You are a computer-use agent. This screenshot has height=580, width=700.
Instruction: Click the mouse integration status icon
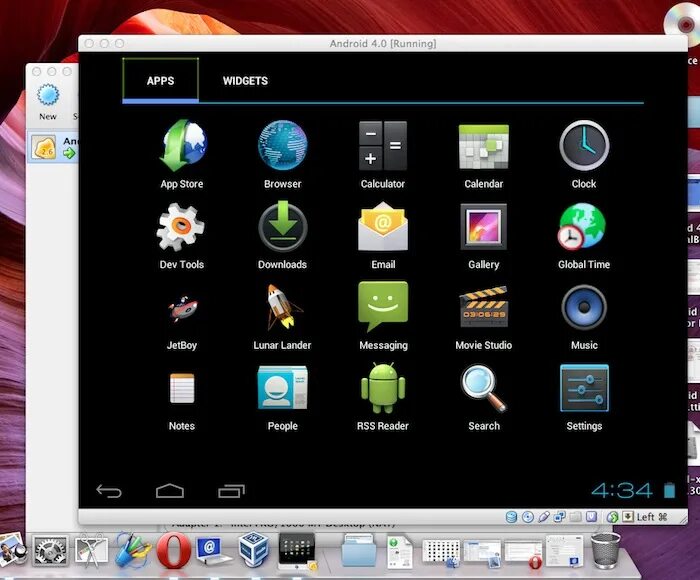click(612, 517)
